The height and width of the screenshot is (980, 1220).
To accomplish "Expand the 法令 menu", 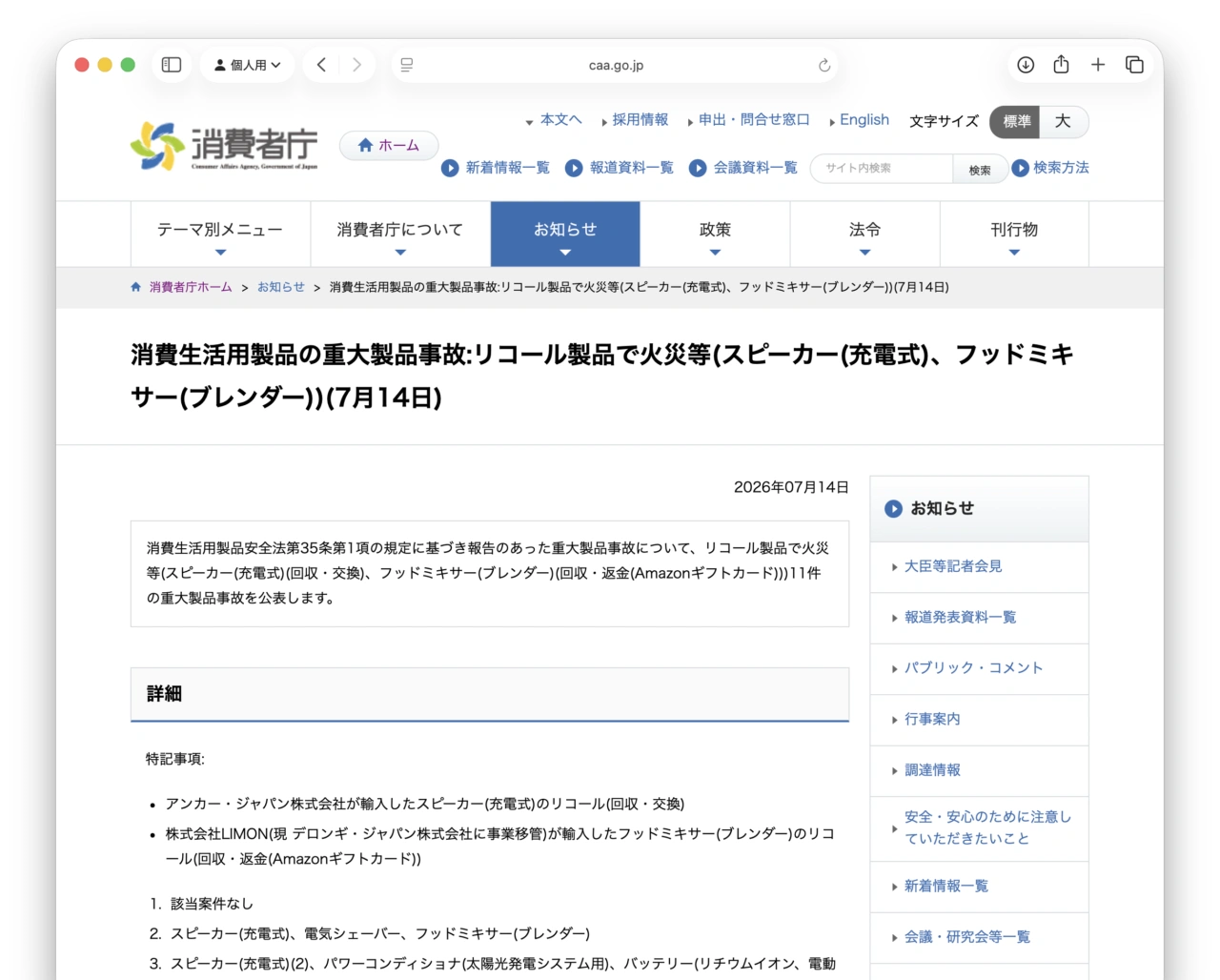I will click(864, 235).
